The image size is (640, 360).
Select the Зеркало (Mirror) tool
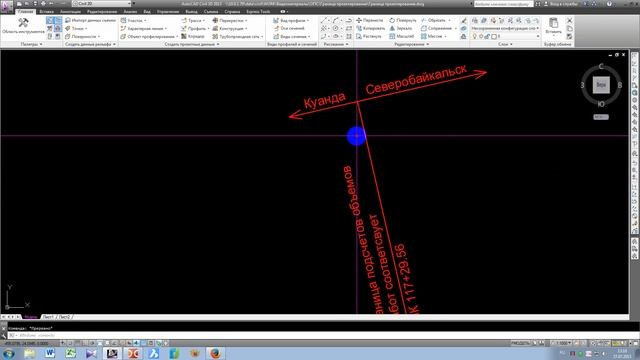tap(401, 28)
